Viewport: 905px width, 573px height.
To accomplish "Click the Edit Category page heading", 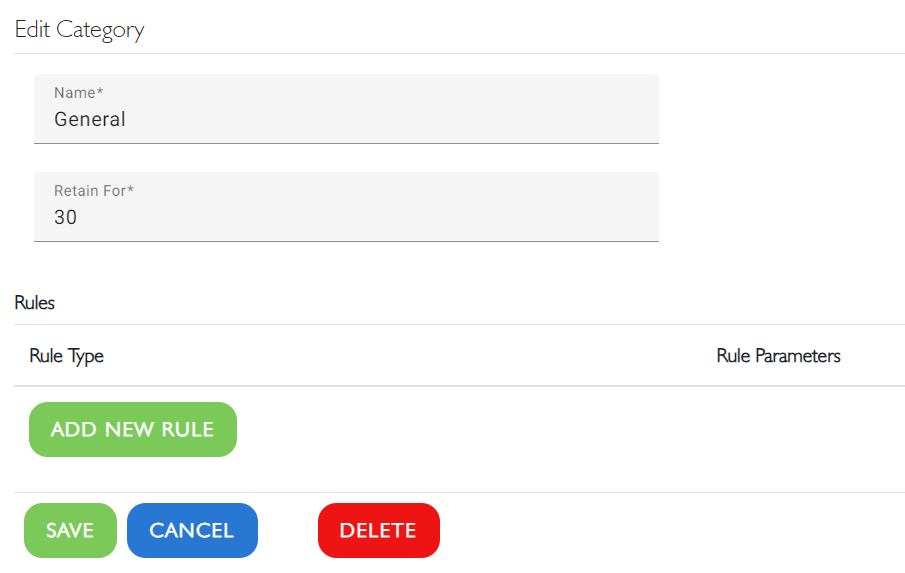I will (80, 30).
